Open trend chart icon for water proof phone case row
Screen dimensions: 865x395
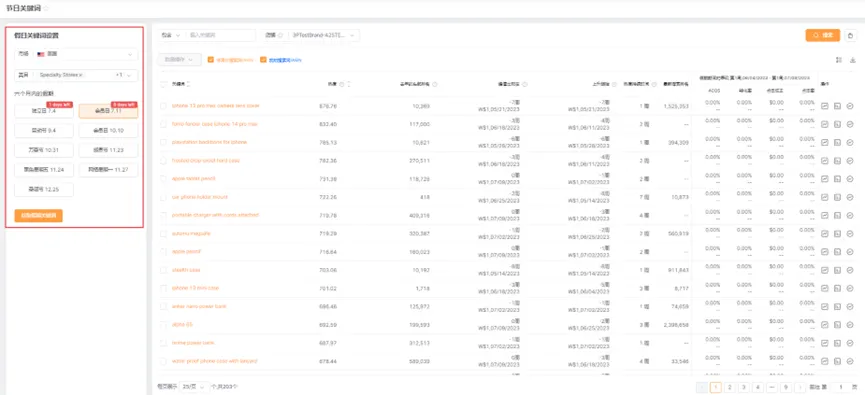point(825,361)
